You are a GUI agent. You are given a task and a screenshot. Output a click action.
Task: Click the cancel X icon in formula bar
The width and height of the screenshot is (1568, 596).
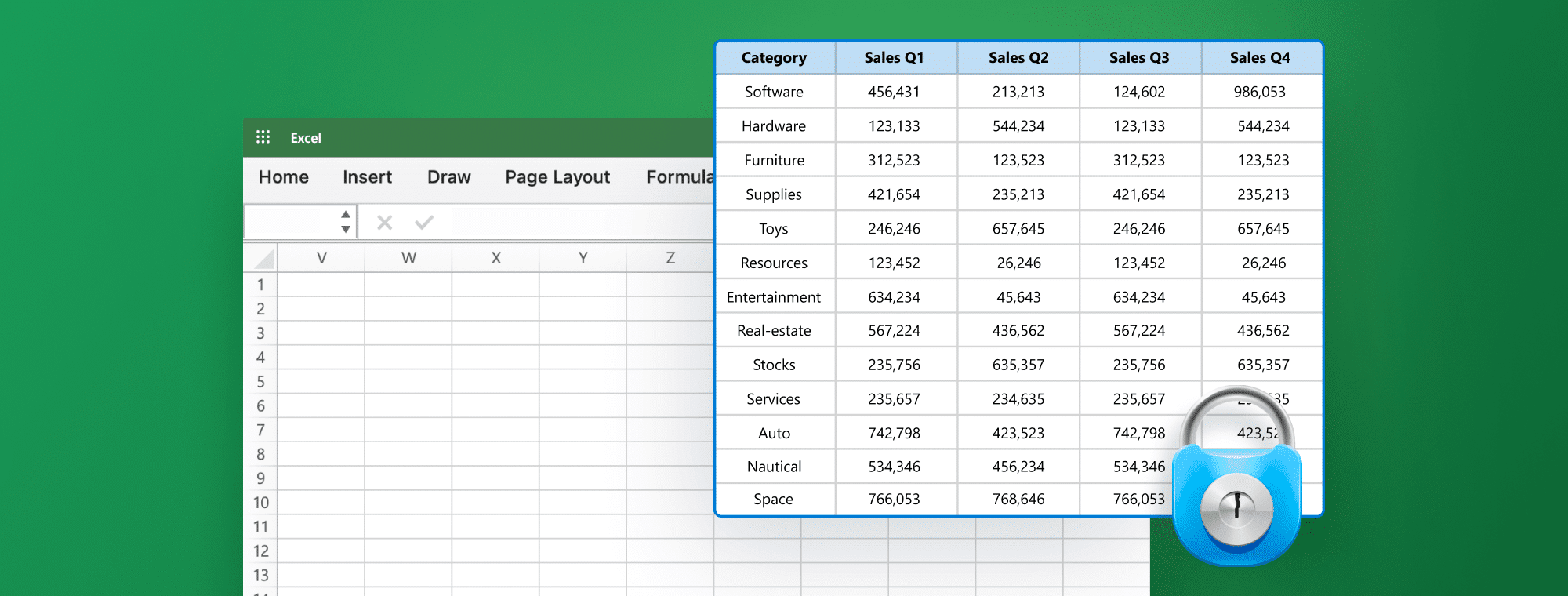pyautogui.click(x=384, y=223)
